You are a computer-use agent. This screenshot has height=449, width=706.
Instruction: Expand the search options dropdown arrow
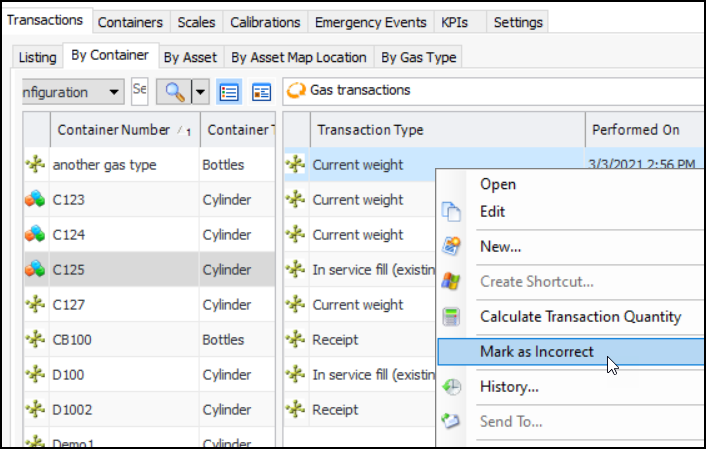(x=200, y=92)
